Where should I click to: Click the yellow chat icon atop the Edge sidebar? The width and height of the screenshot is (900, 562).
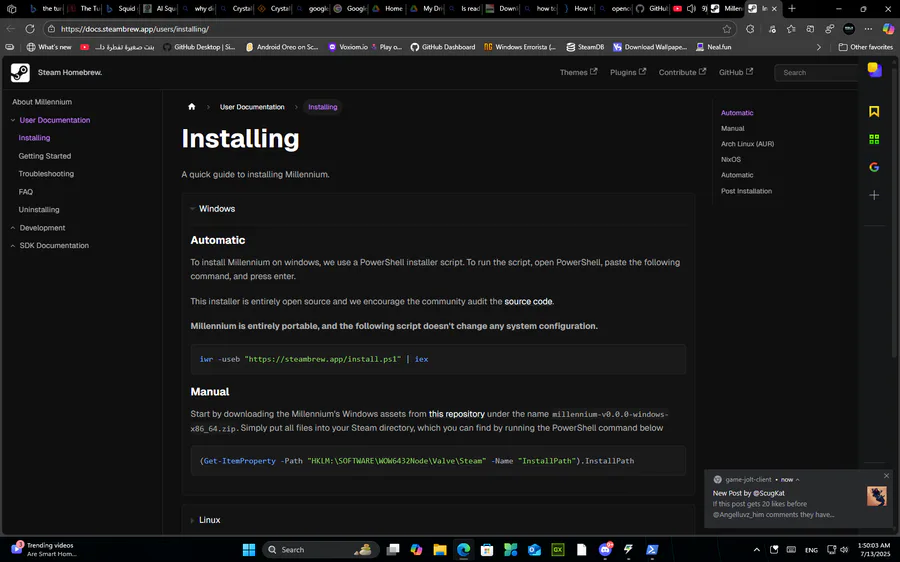[x=874, y=70]
